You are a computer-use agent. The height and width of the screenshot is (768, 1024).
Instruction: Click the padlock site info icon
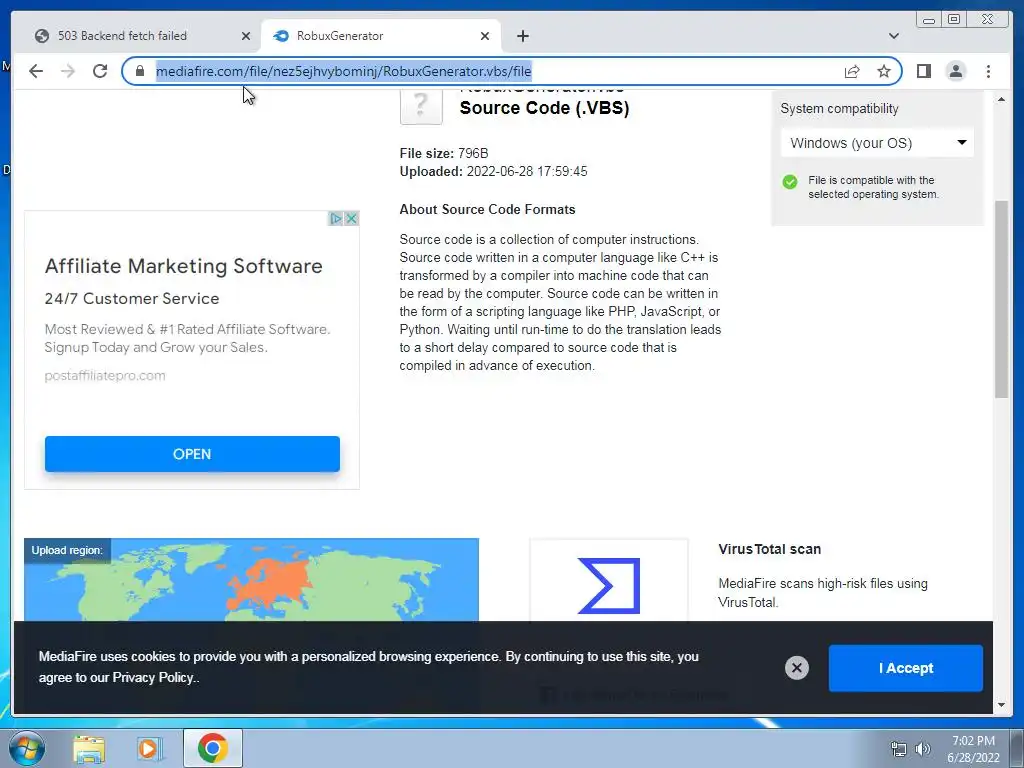click(x=139, y=71)
